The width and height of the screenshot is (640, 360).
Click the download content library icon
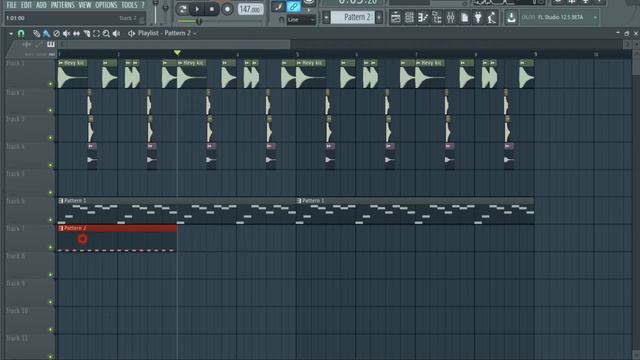[x=511, y=18]
